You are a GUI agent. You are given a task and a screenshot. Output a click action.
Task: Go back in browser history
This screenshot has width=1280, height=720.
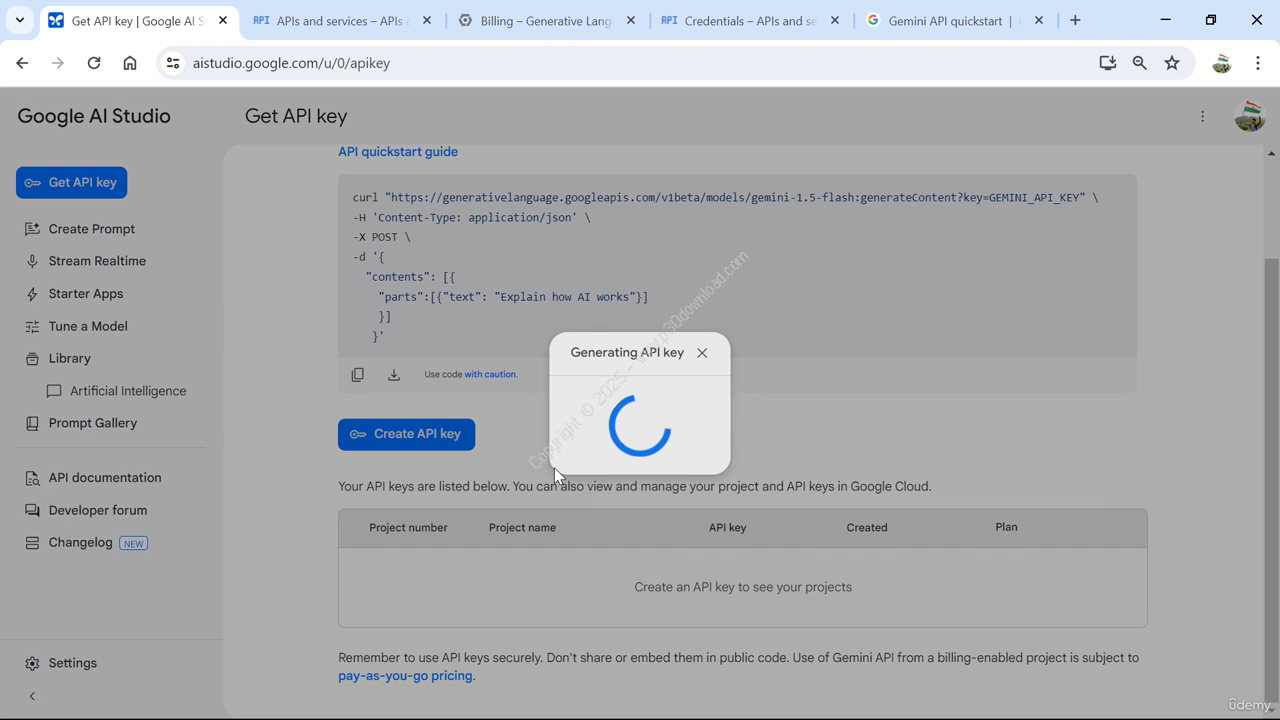(x=22, y=63)
